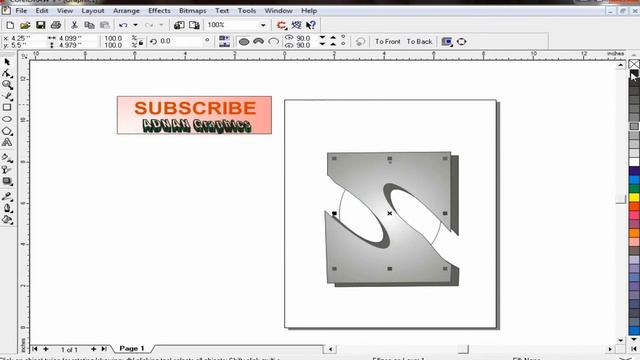This screenshot has height=360, width=640.
Task: Open the application launcher icon
Action: tap(281, 25)
